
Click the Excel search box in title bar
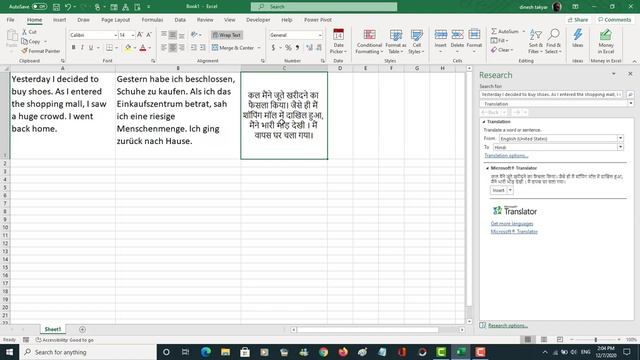(x=324, y=7)
